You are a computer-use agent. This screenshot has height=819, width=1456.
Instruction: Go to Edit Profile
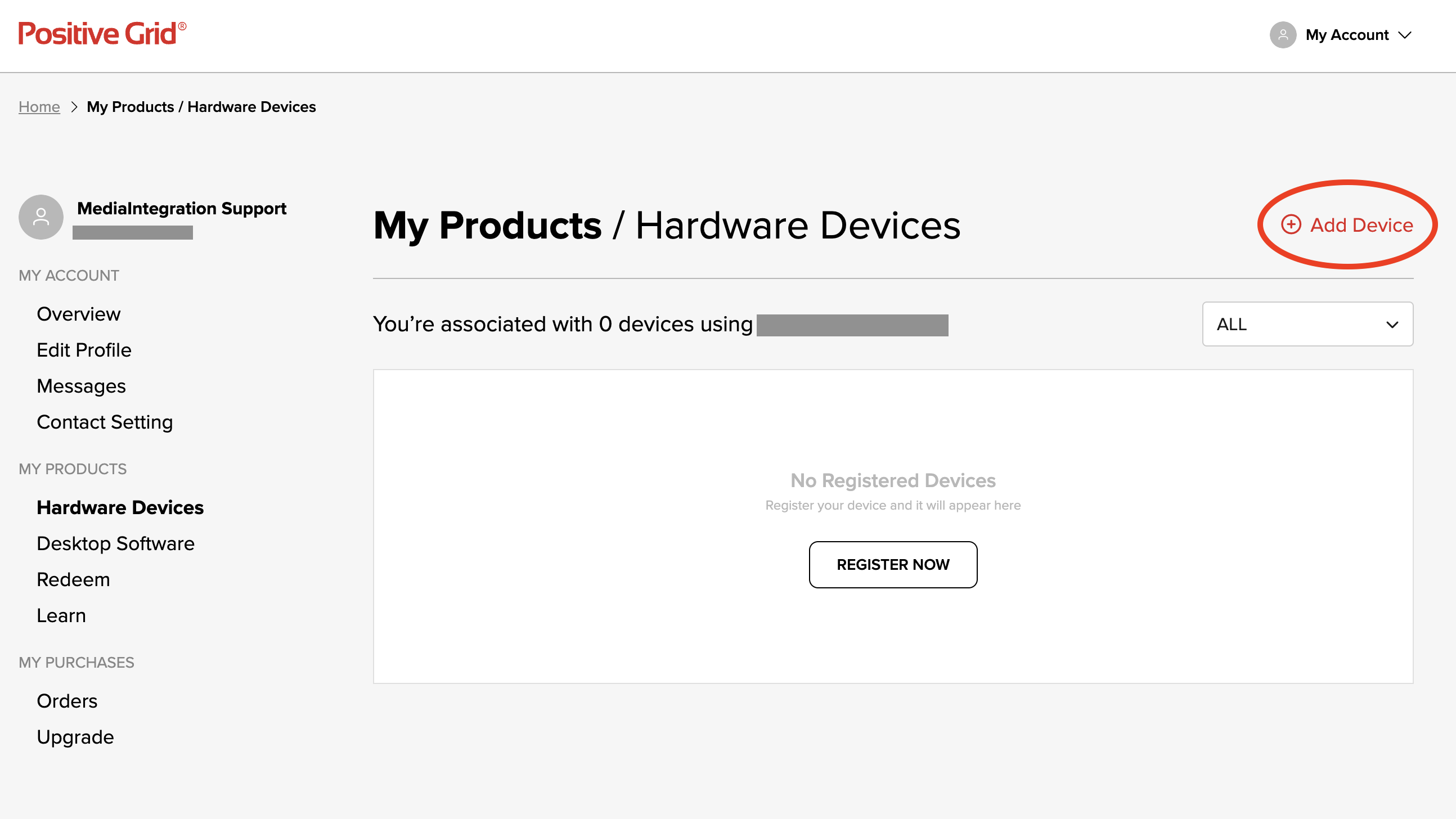tap(84, 350)
